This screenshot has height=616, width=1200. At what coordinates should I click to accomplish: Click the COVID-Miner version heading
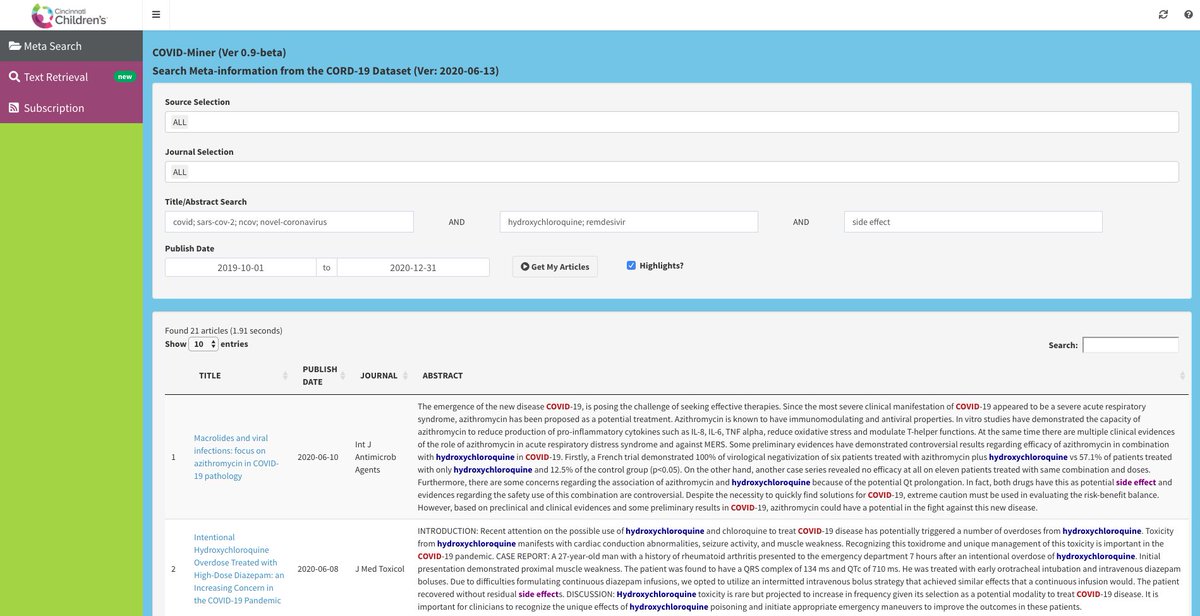(219, 52)
